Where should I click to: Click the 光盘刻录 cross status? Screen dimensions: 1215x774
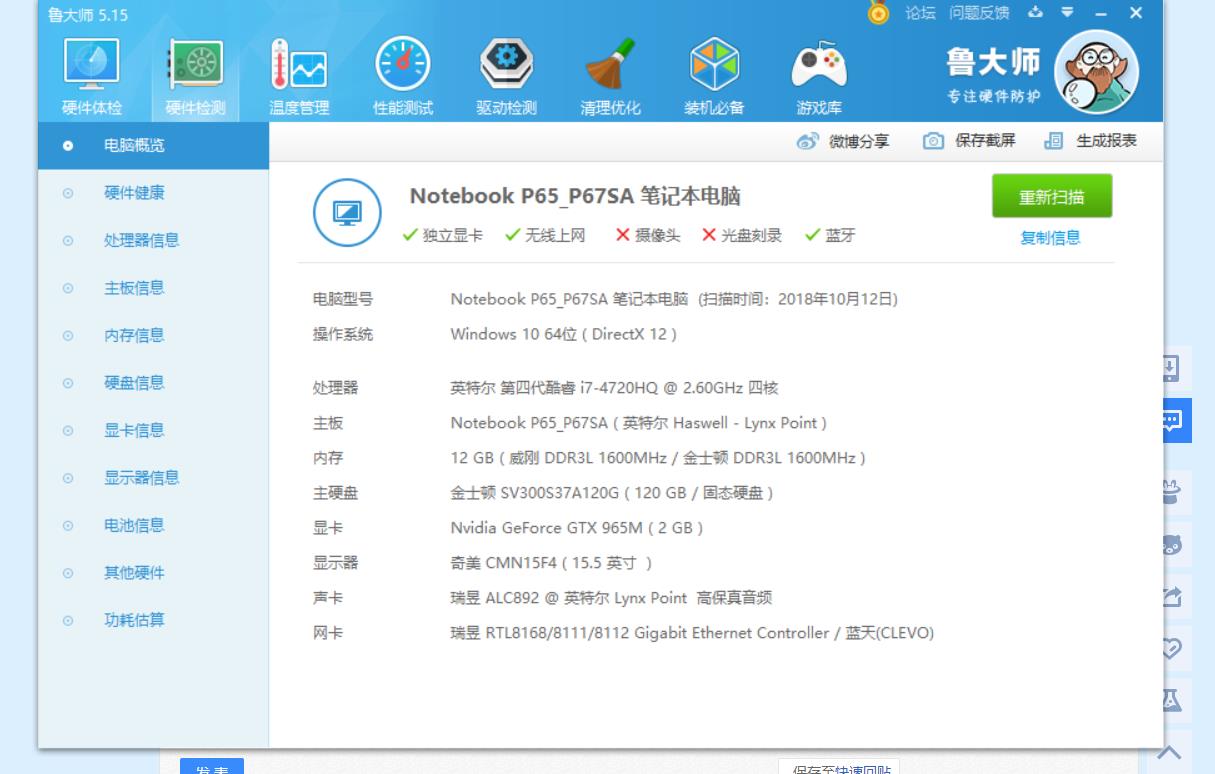tap(742, 236)
